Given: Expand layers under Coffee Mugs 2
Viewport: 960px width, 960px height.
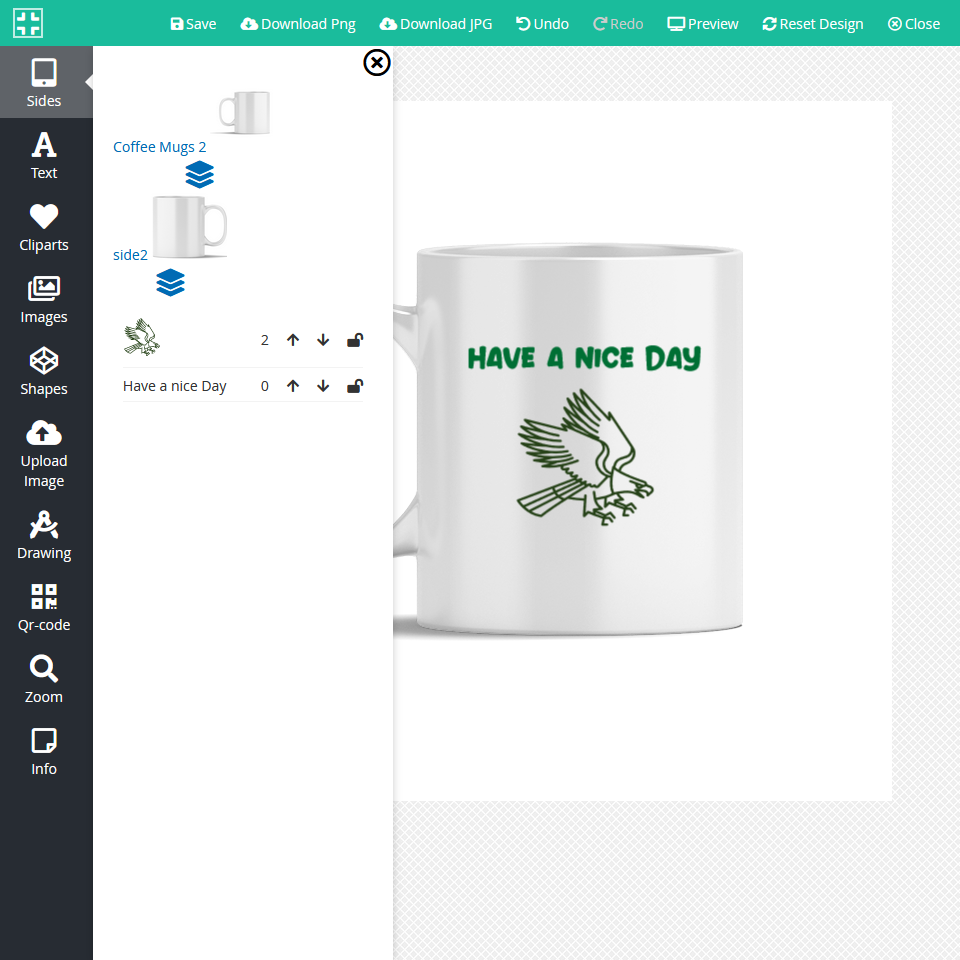Looking at the screenshot, I should pyautogui.click(x=200, y=175).
